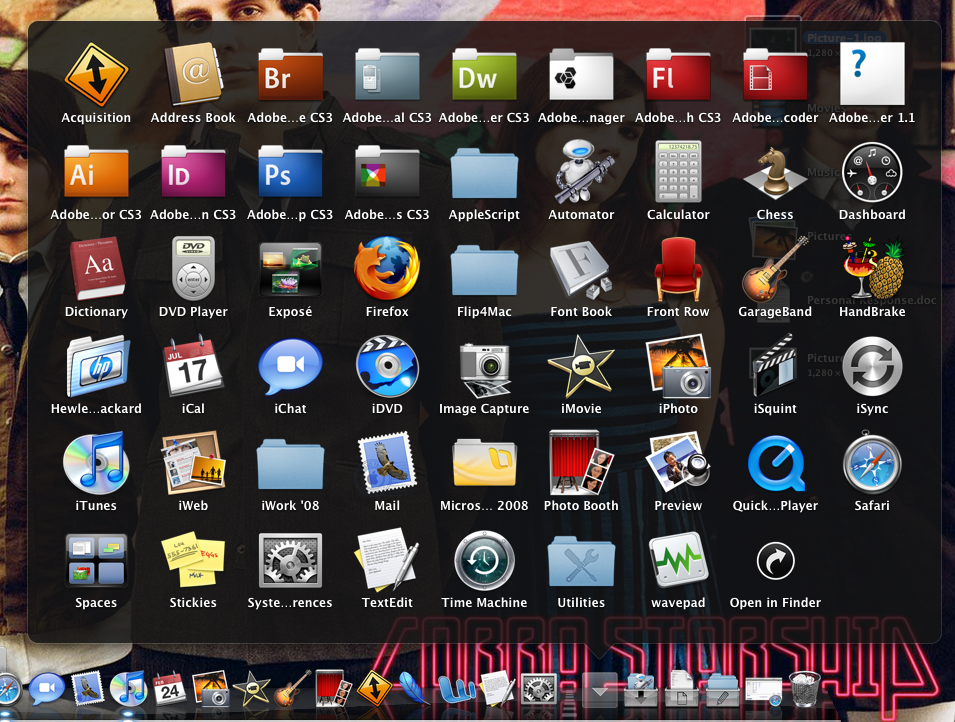Open iSquint
The width and height of the screenshot is (955, 722).
click(775, 366)
